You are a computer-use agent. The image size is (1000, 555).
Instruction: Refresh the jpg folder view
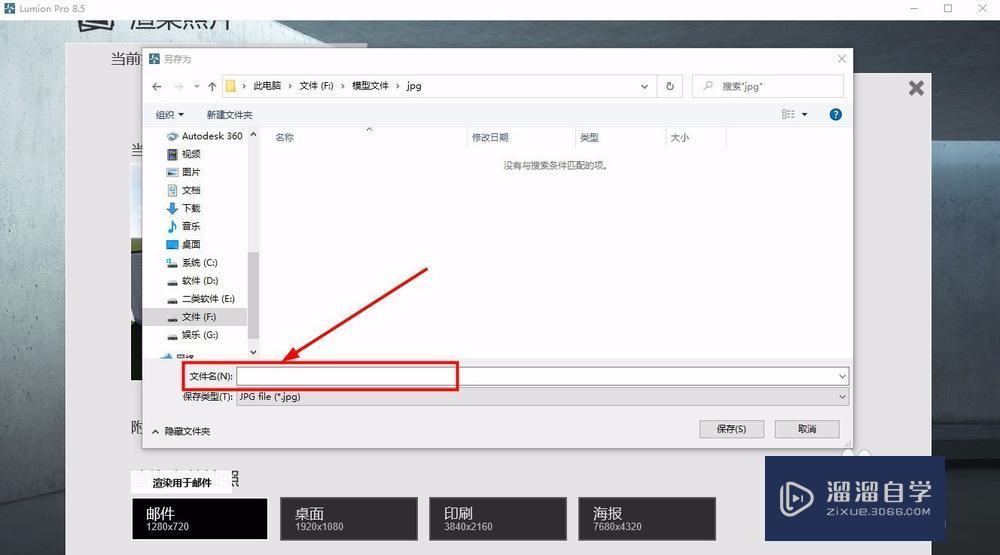(x=670, y=86)
